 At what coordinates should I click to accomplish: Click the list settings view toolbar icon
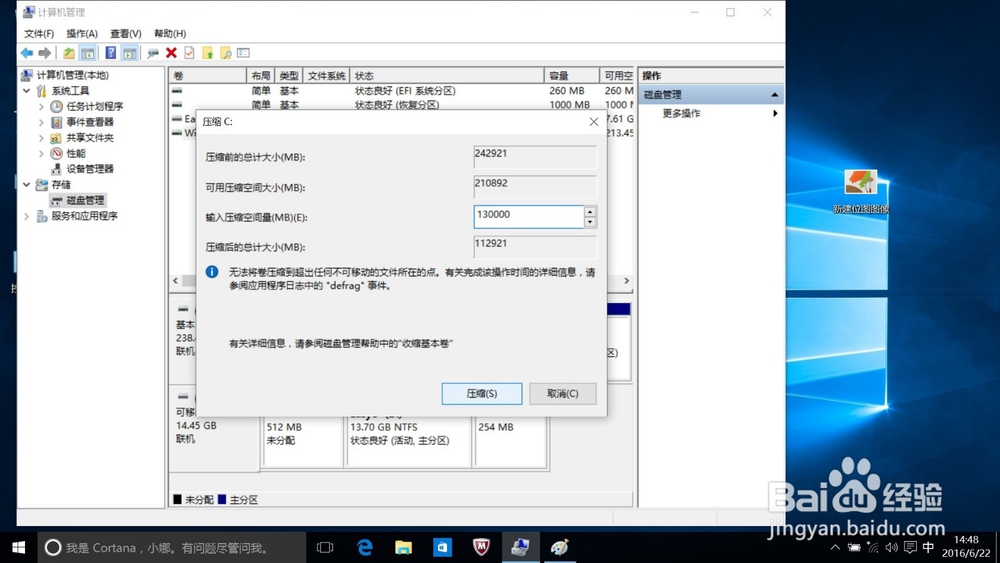[244, 53]
